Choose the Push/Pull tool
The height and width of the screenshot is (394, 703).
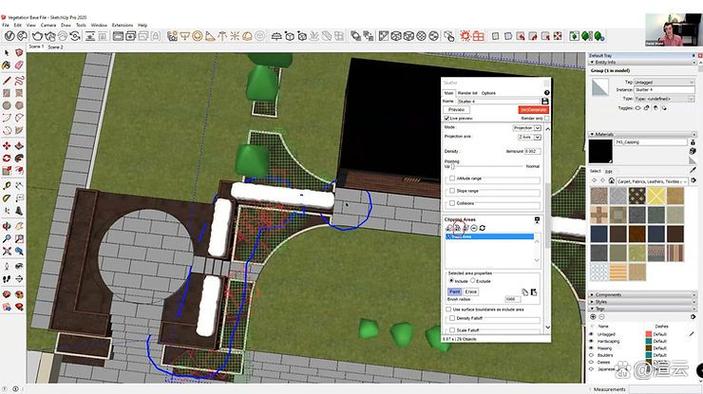[x=19, y=146]
